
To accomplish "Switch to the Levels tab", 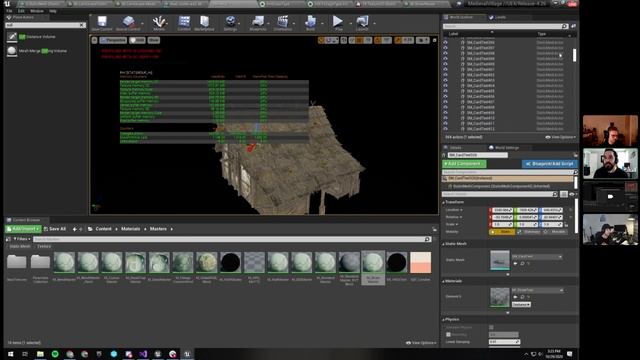I will coord(500,17).
